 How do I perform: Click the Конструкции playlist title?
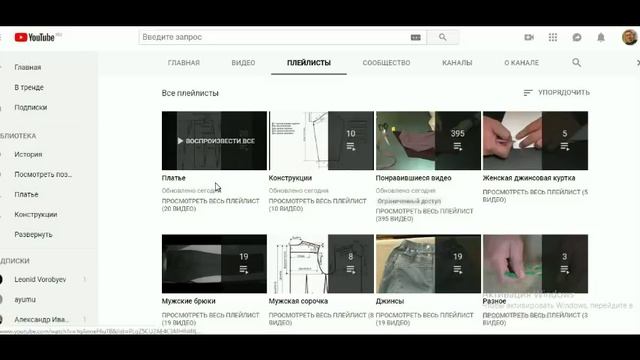(290, 178)
